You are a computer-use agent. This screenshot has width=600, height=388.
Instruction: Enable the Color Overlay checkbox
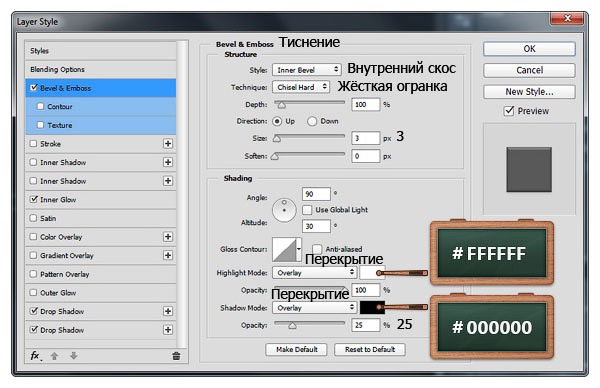click(34, 236)
